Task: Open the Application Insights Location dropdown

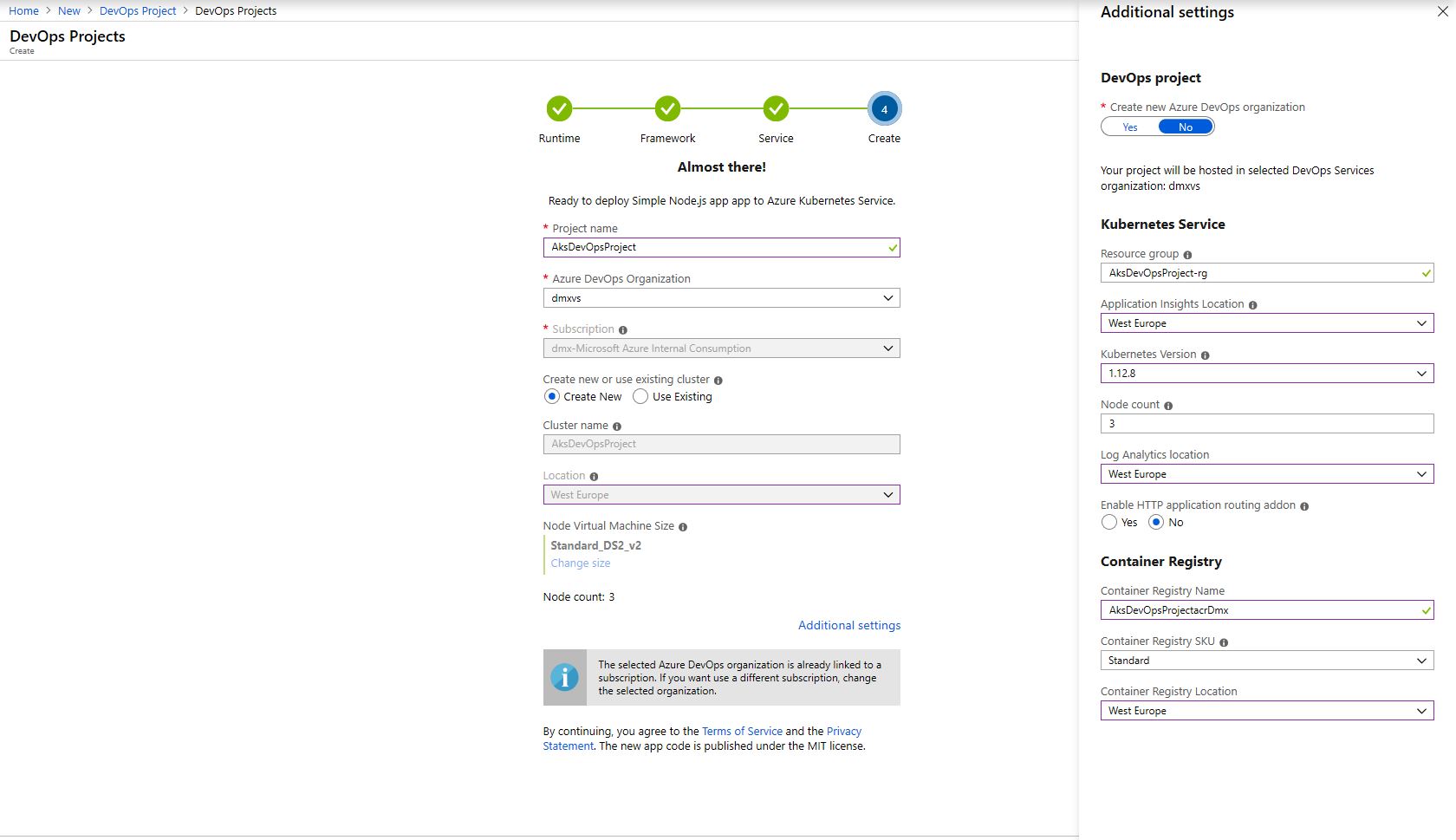Action: (1267, 323)
